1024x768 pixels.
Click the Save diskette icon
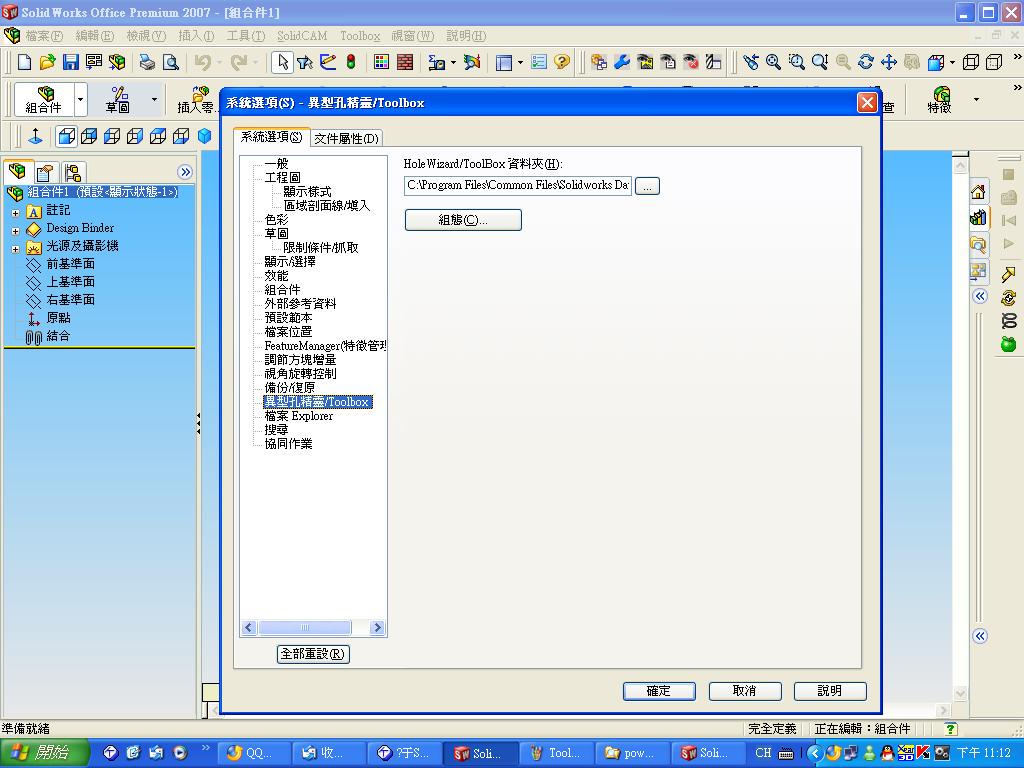click(71, 62)
